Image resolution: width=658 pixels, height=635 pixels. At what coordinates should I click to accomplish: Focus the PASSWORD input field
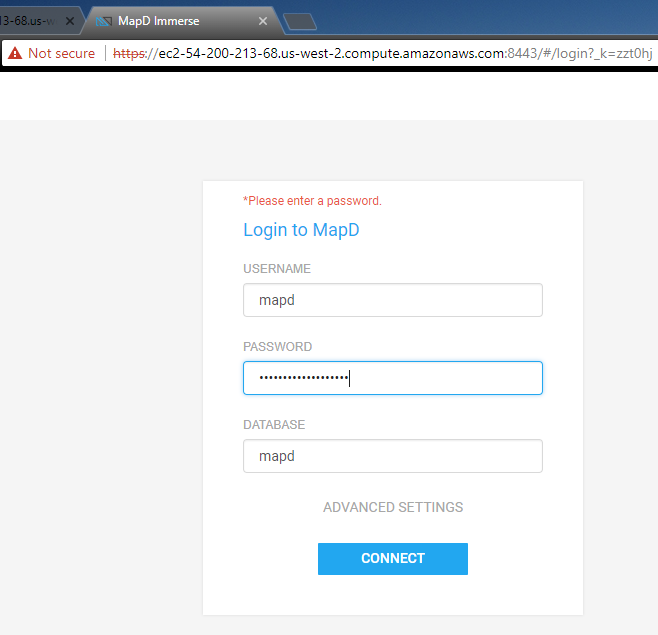(x=393, y=378)
